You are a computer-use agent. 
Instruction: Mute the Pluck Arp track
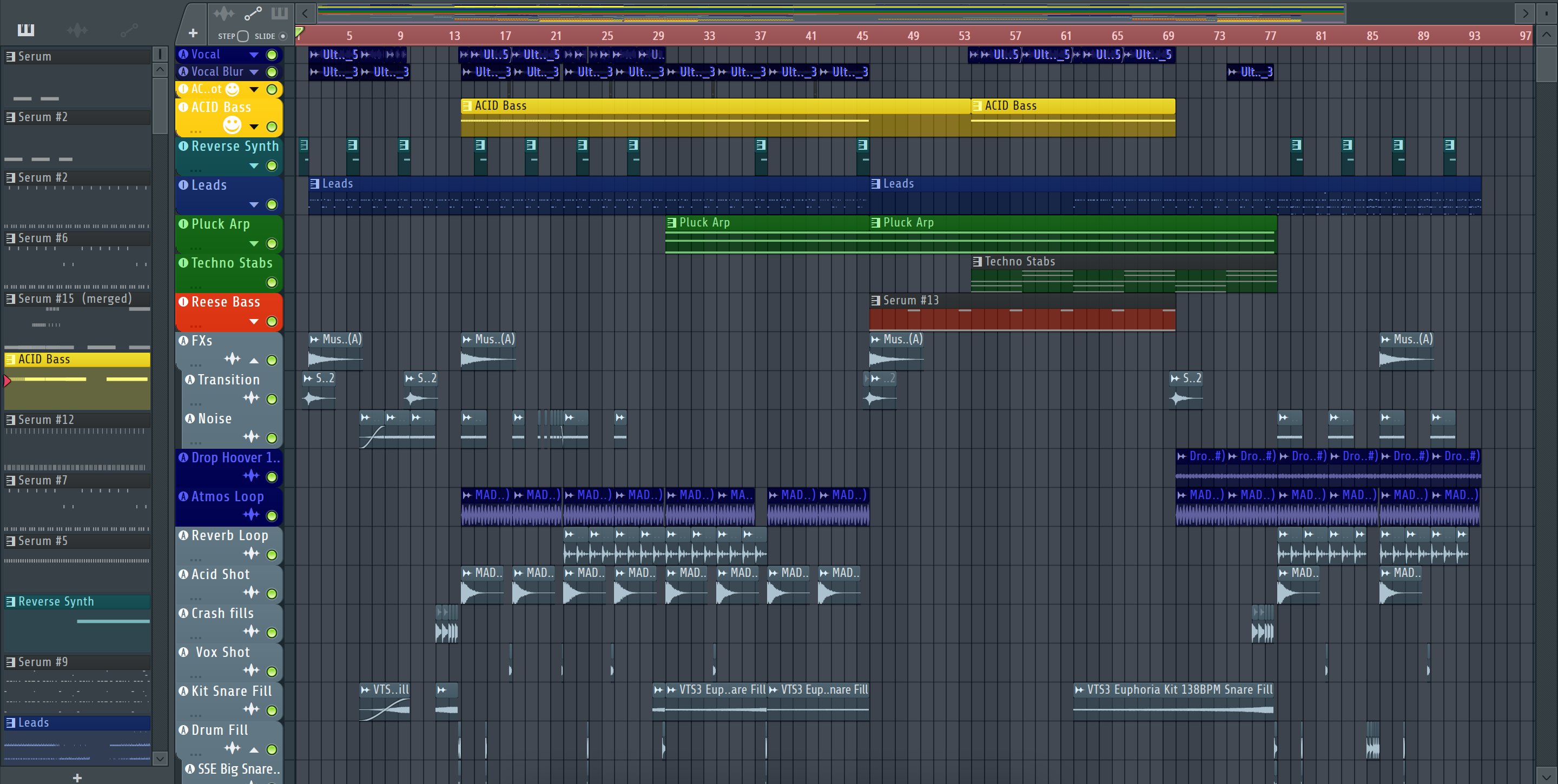pos(272,244)
